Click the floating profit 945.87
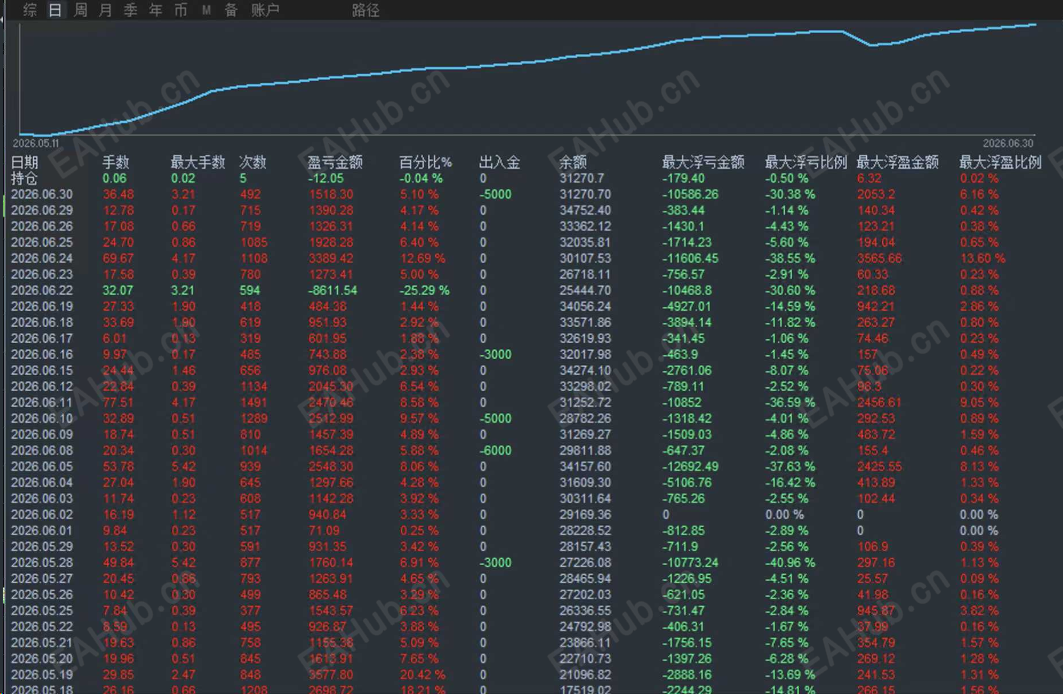The width and height of the screenshot is (1063, 694). click(876, 611)
